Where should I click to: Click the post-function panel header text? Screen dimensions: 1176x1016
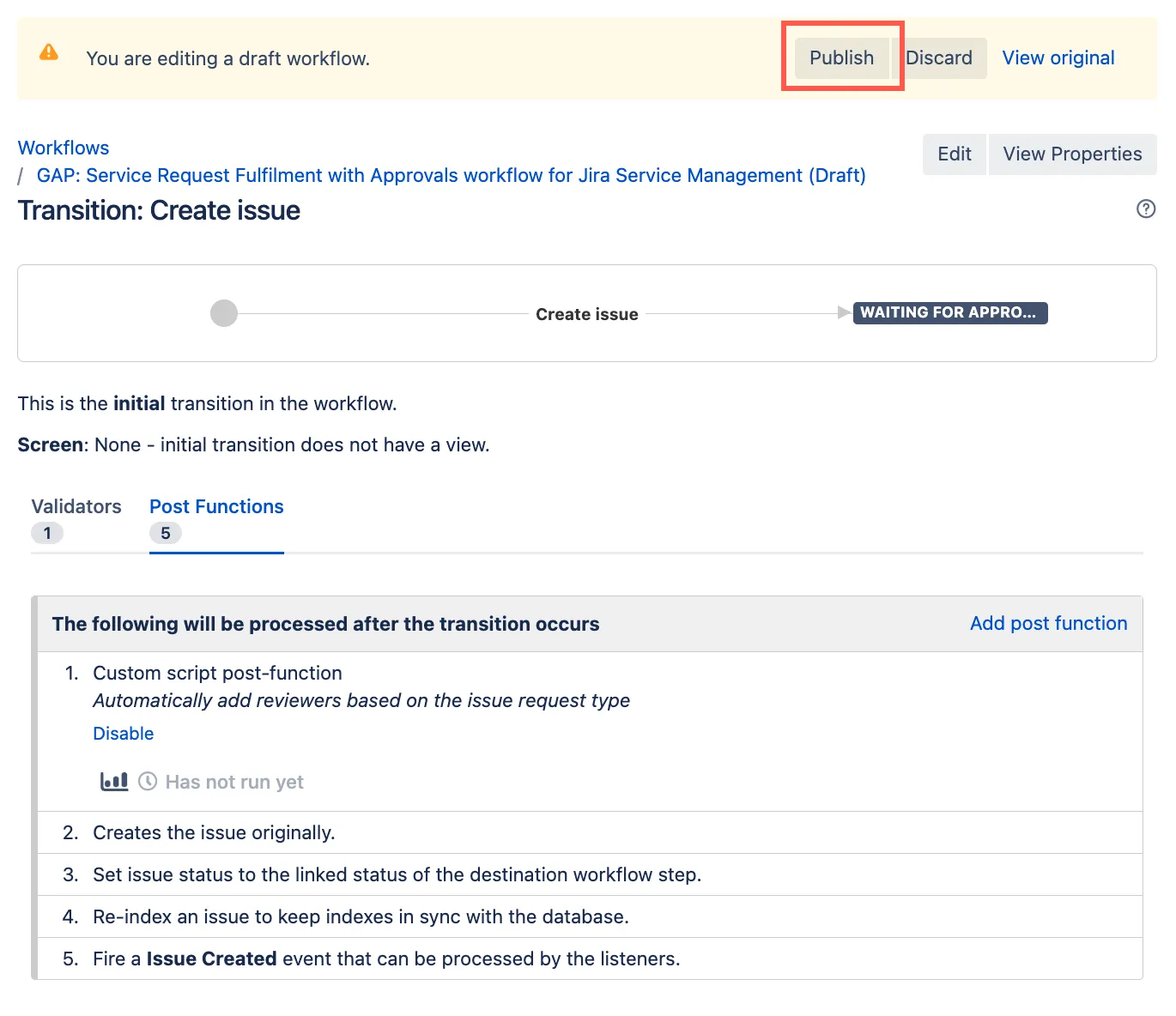coord(325,624)
